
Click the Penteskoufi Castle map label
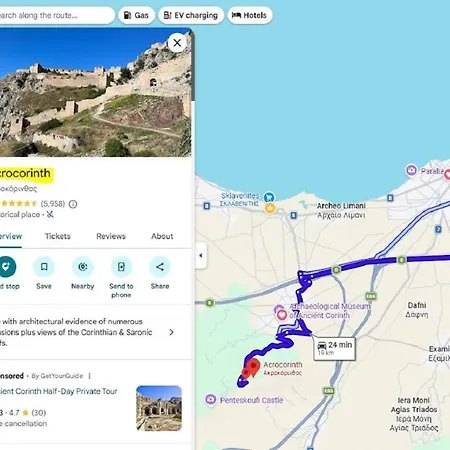point(251,400)
